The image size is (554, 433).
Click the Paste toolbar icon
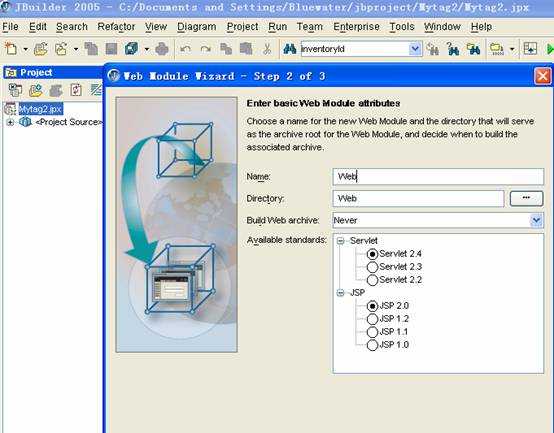tap(246, 49)
